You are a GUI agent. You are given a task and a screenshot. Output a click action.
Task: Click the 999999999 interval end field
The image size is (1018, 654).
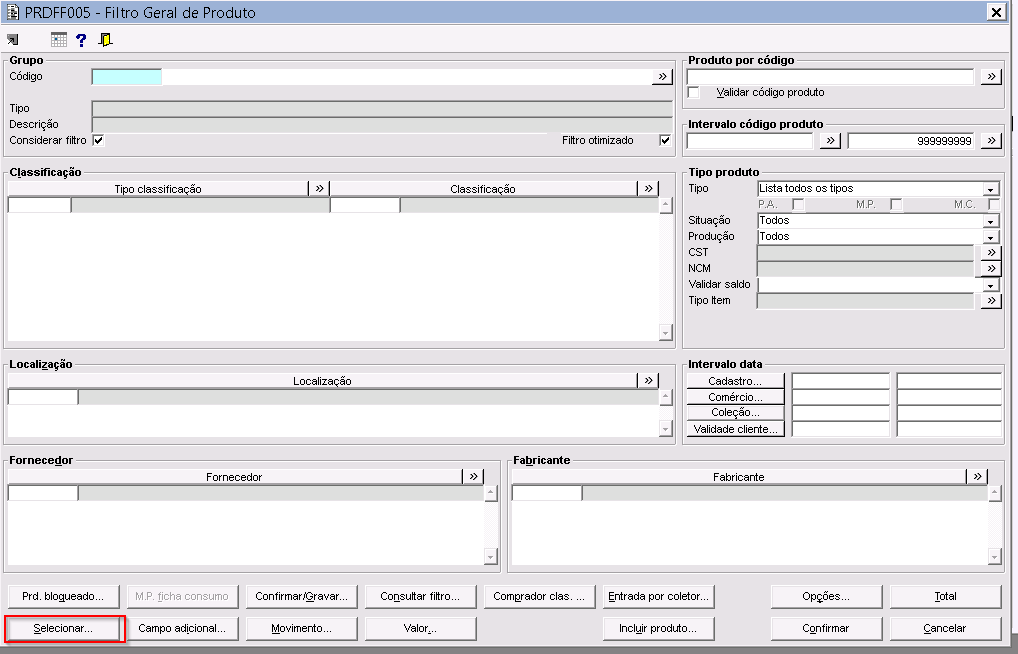[911, 140]
